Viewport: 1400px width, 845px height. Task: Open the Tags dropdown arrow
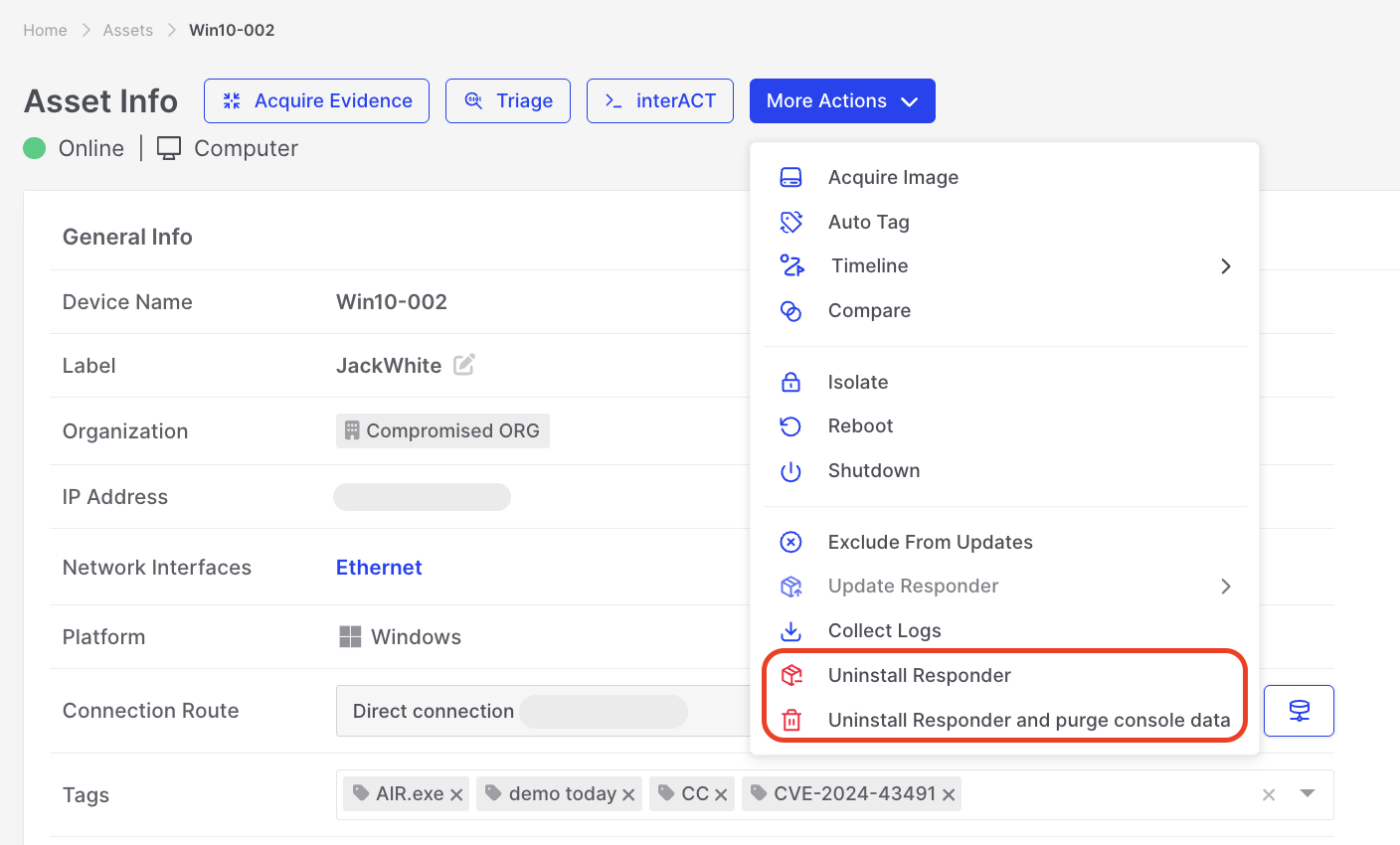click(1308, 793)
